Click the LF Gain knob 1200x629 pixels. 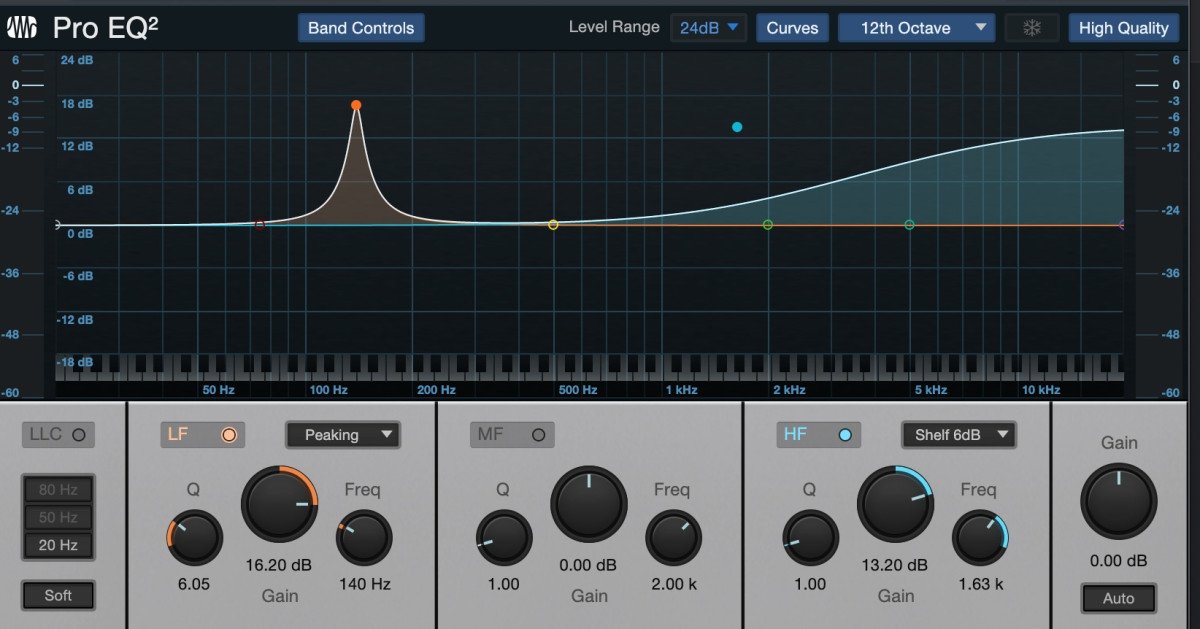[280, 505]
